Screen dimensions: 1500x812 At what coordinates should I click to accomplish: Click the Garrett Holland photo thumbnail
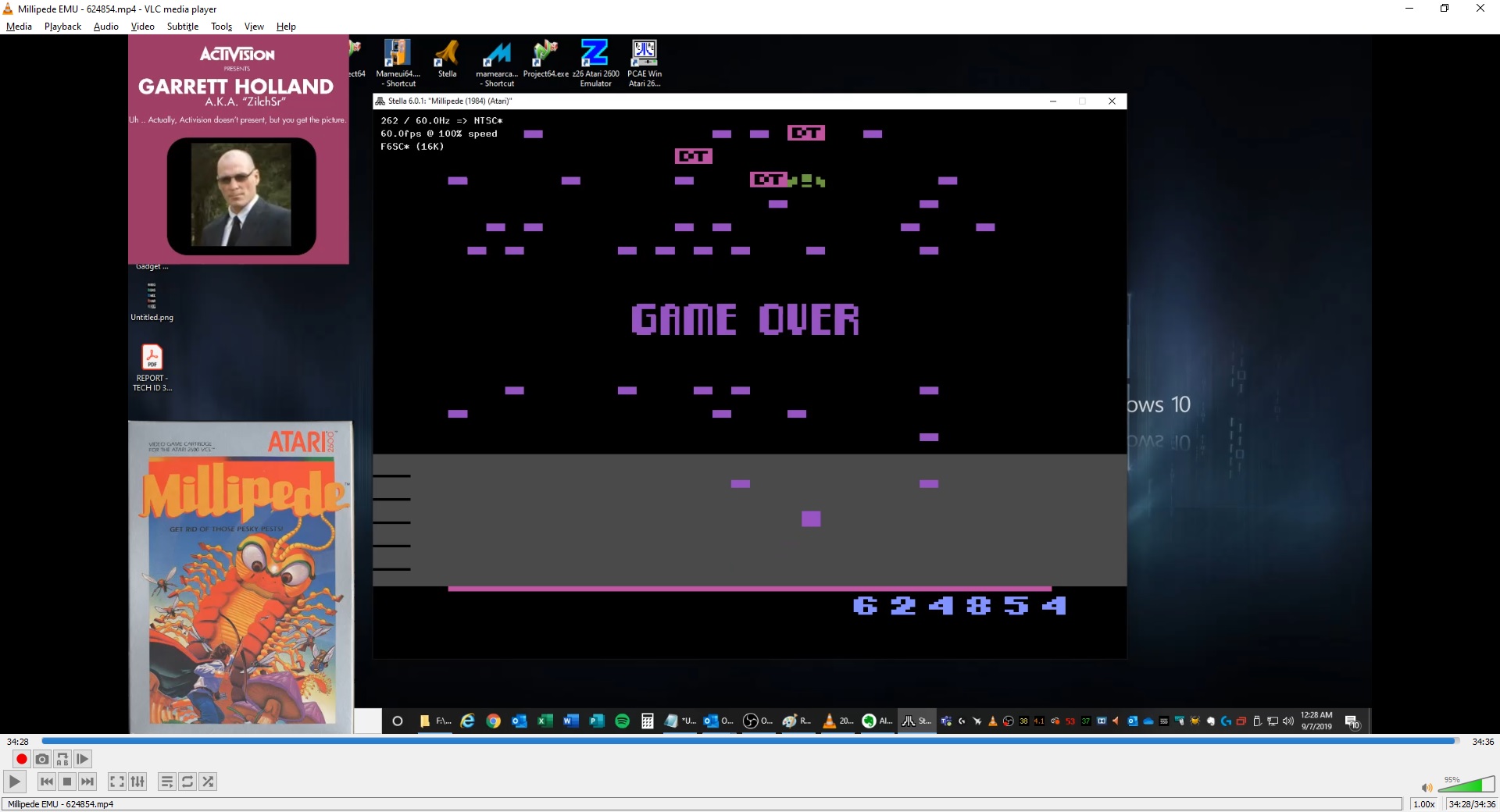click(241, 195)
